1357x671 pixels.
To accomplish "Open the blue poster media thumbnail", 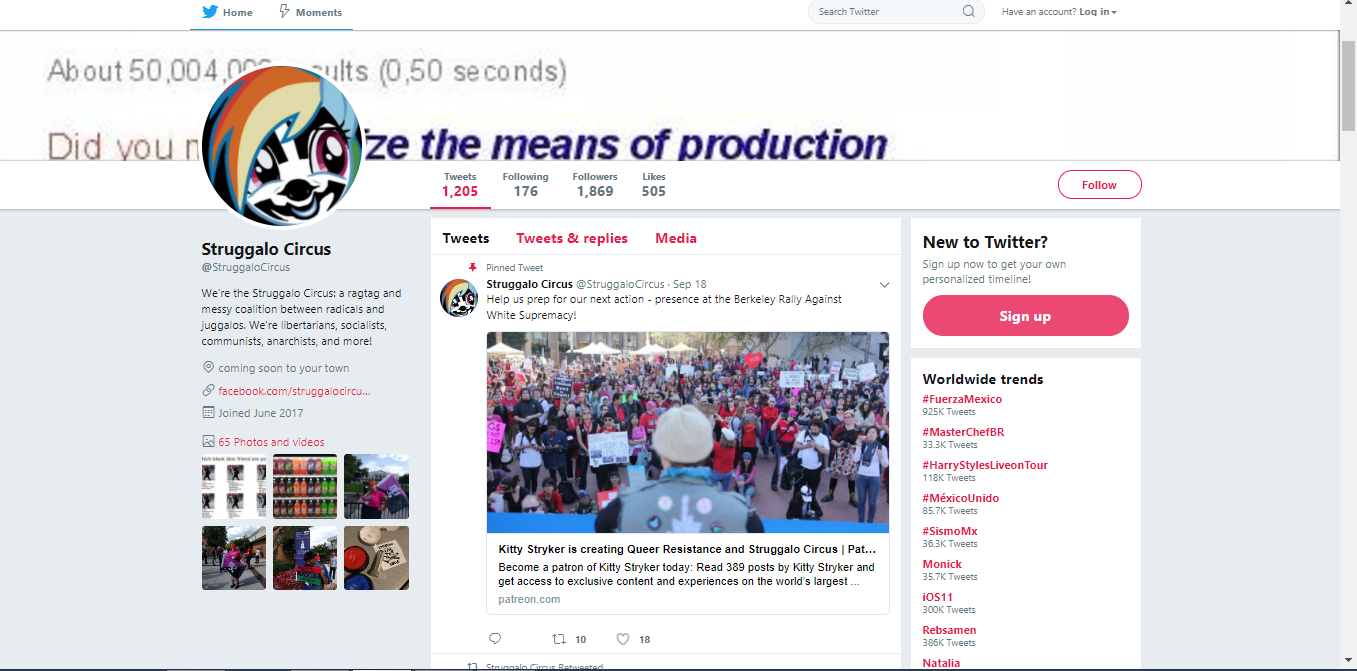I will [x=305, y=558].
